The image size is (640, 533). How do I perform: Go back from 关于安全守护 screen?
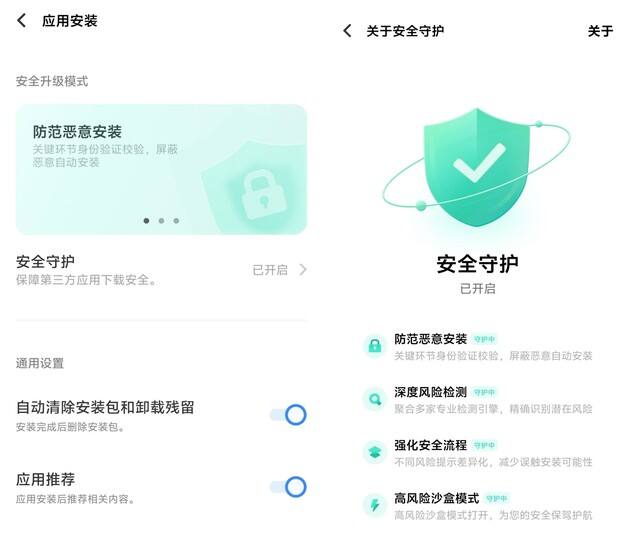[347, 31]
